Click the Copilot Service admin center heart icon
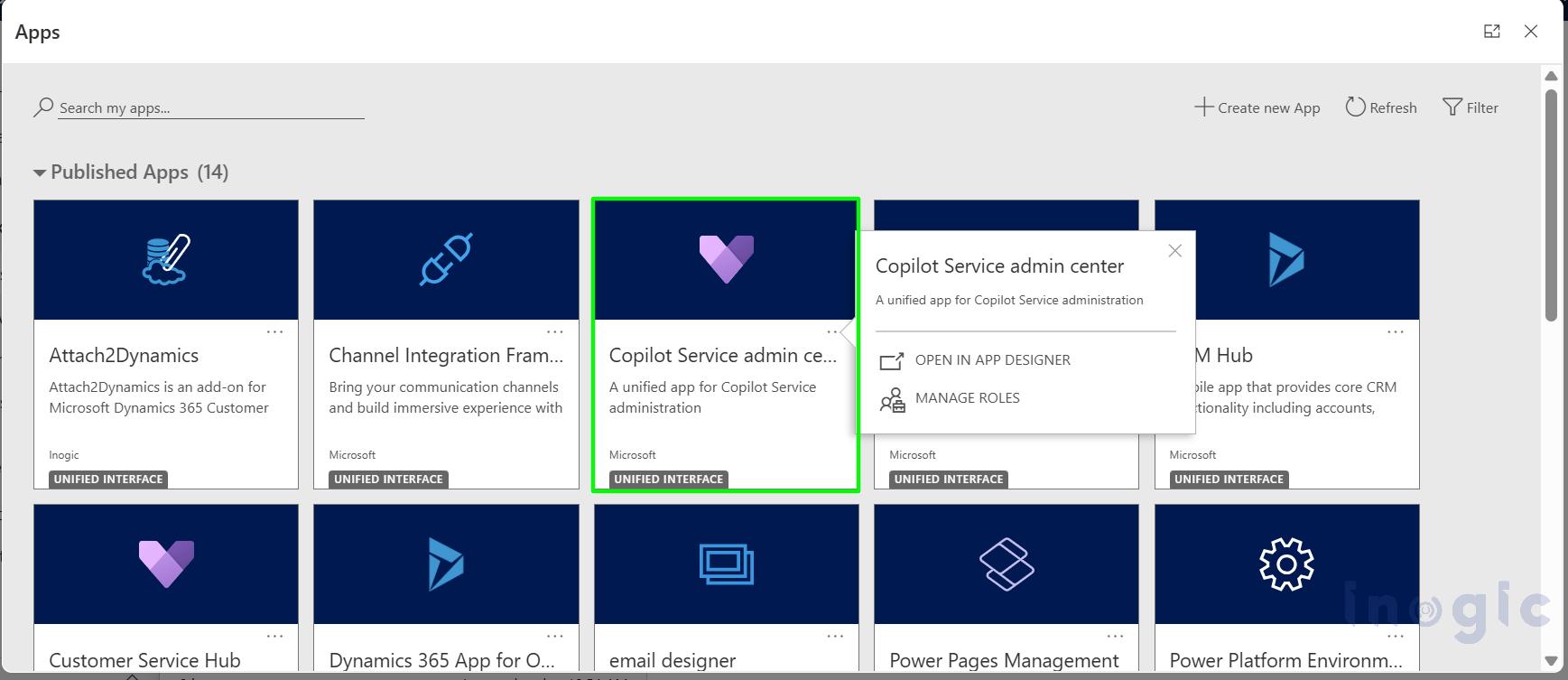Screen dimensions: 1568x680 click(727, 259)
